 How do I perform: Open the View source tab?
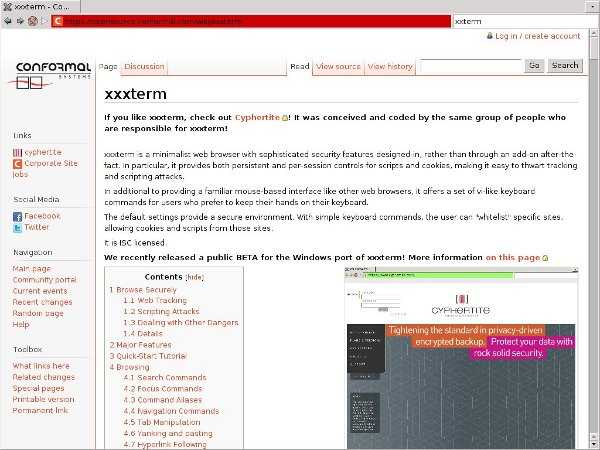pyautogui.click(x=338, y=67)
